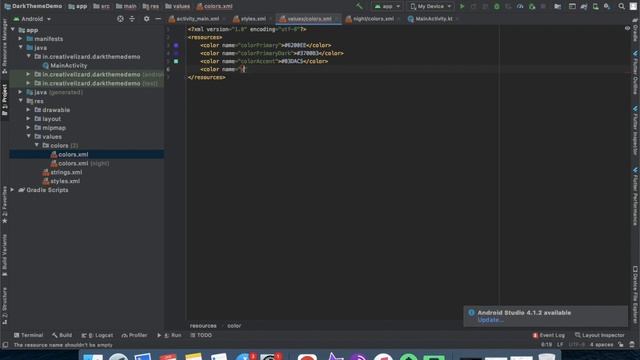Open the Event Log

549,335
